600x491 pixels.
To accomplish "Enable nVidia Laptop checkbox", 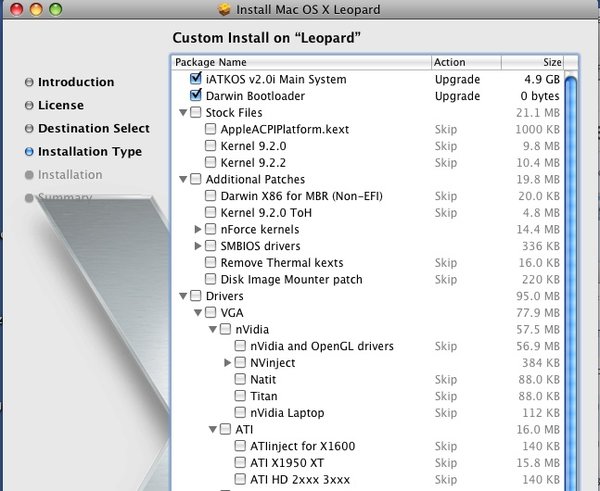I will 240,413.
